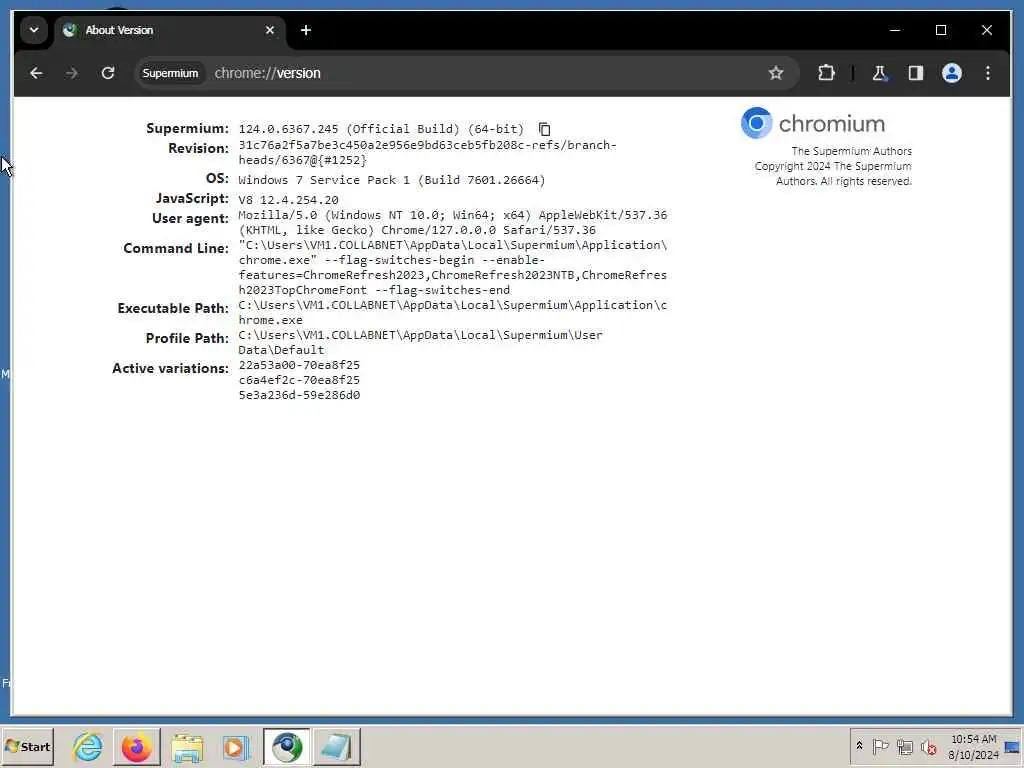
Task: Click the forward navigation arrow
Action: coord(72,73)
